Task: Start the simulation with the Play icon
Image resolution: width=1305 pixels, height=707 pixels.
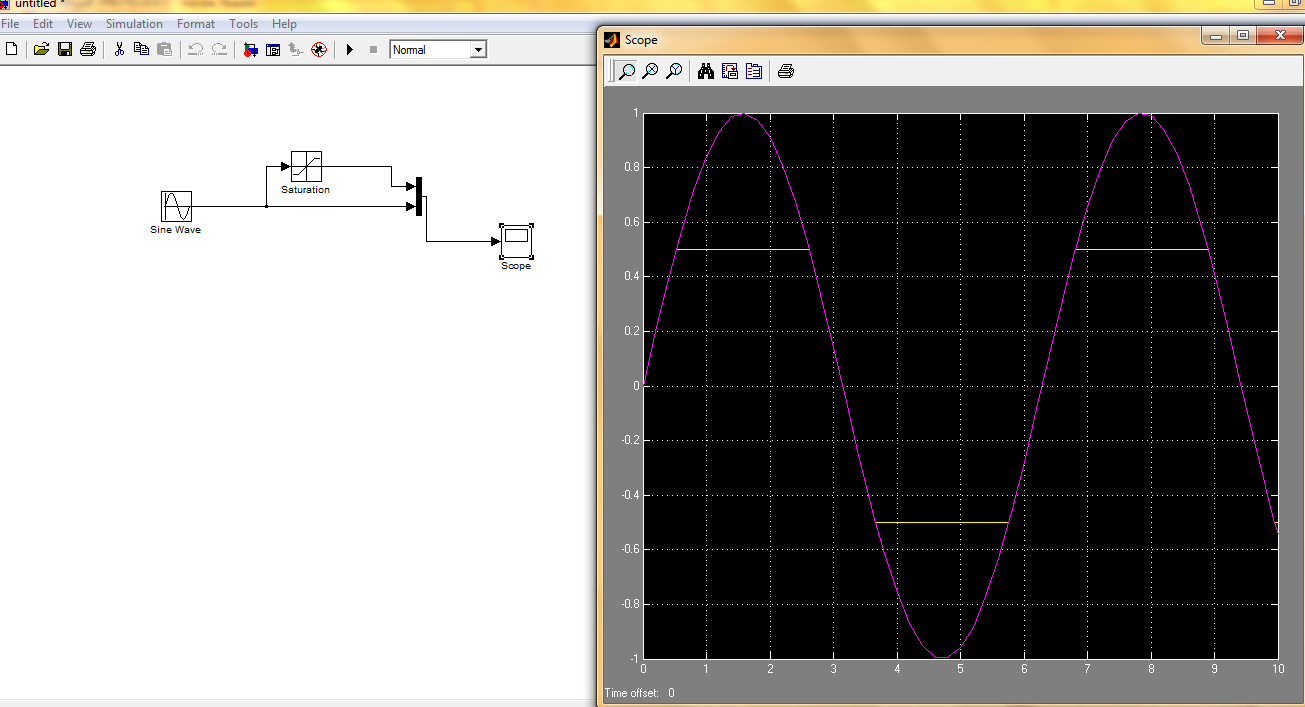Action: 347,48
